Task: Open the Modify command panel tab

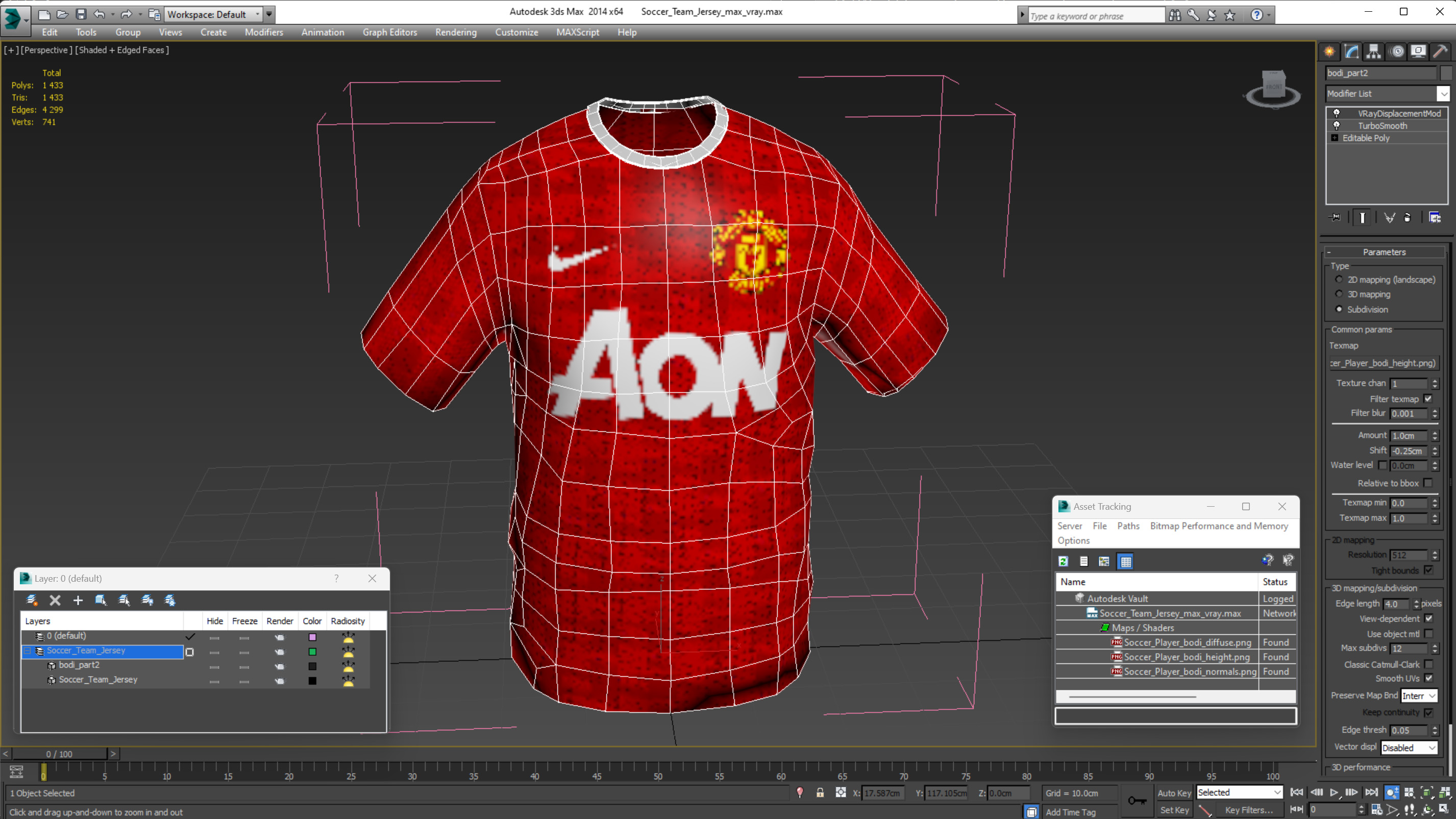Action: pyautogui.click(x=1351, y=52)
